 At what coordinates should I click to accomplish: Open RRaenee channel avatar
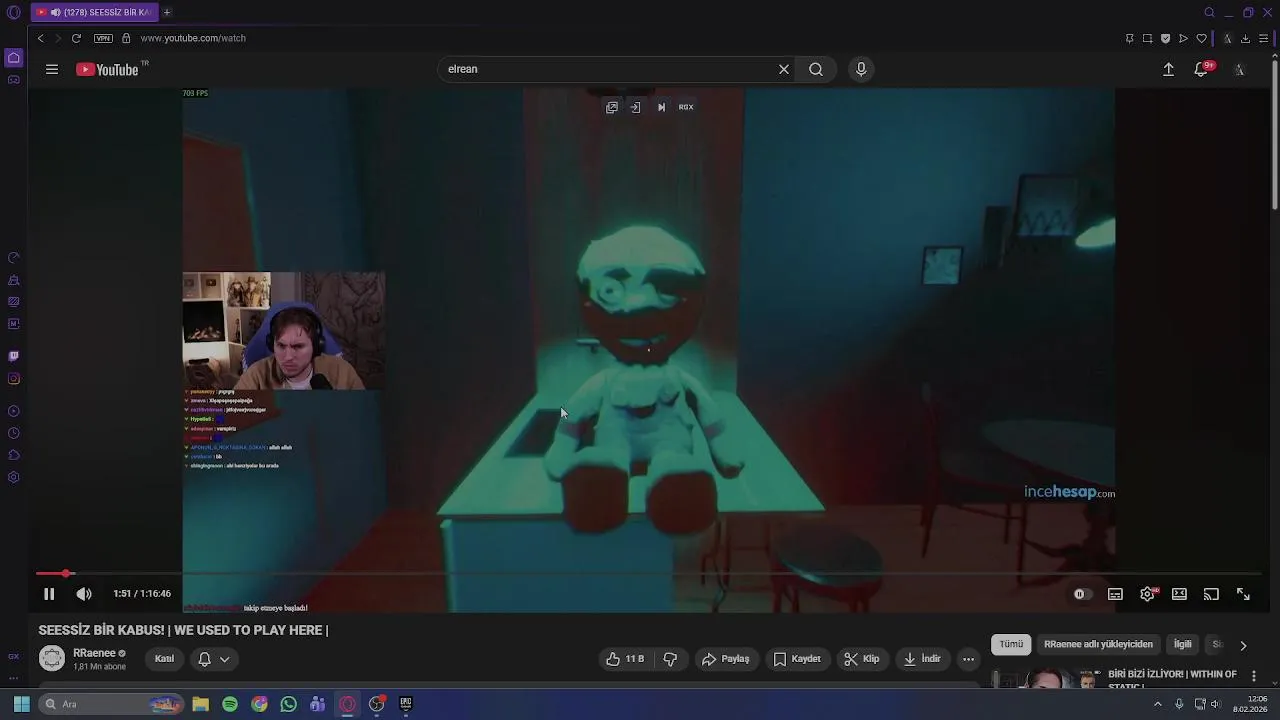52,658
